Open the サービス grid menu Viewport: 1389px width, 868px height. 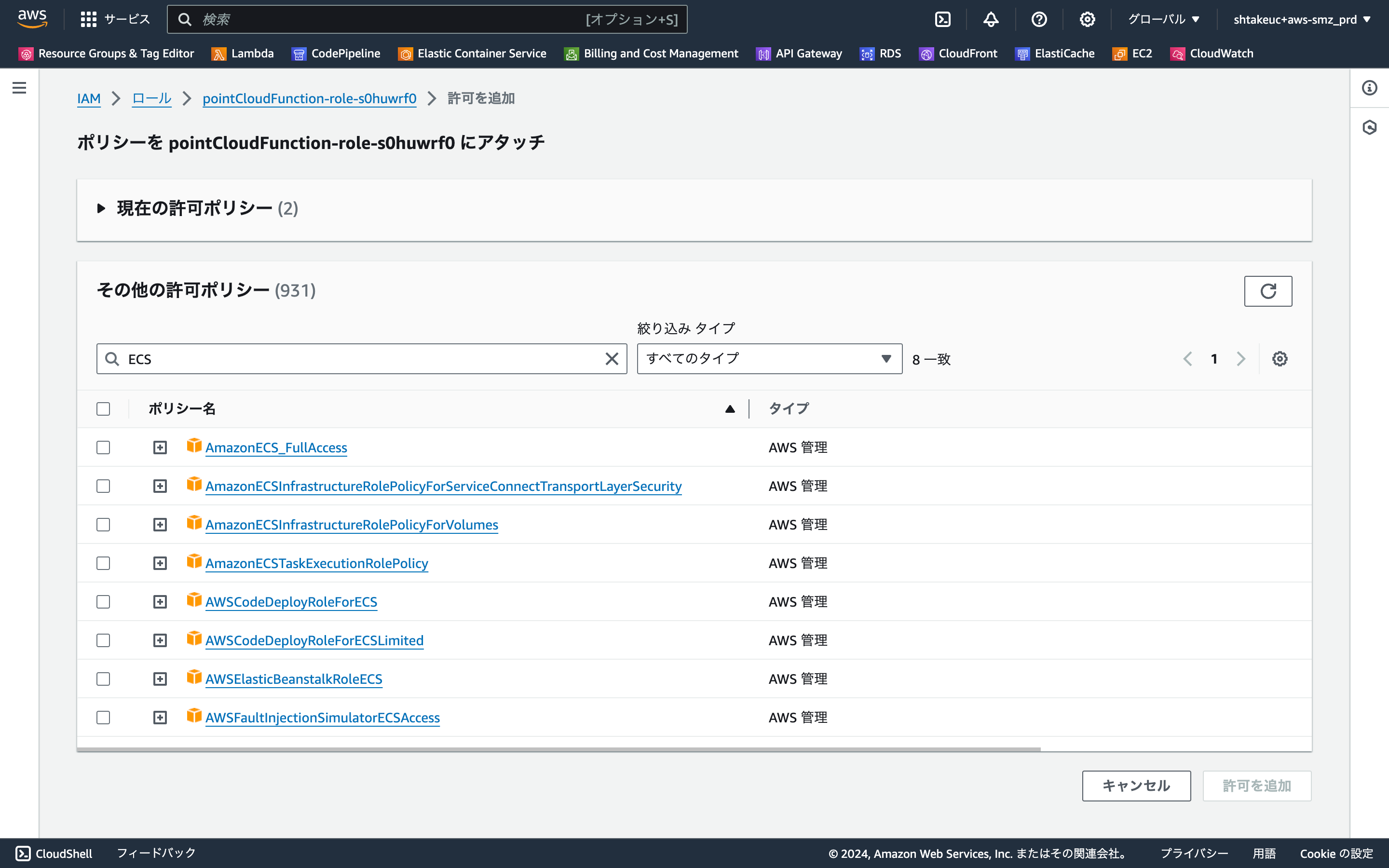(115, 19)
